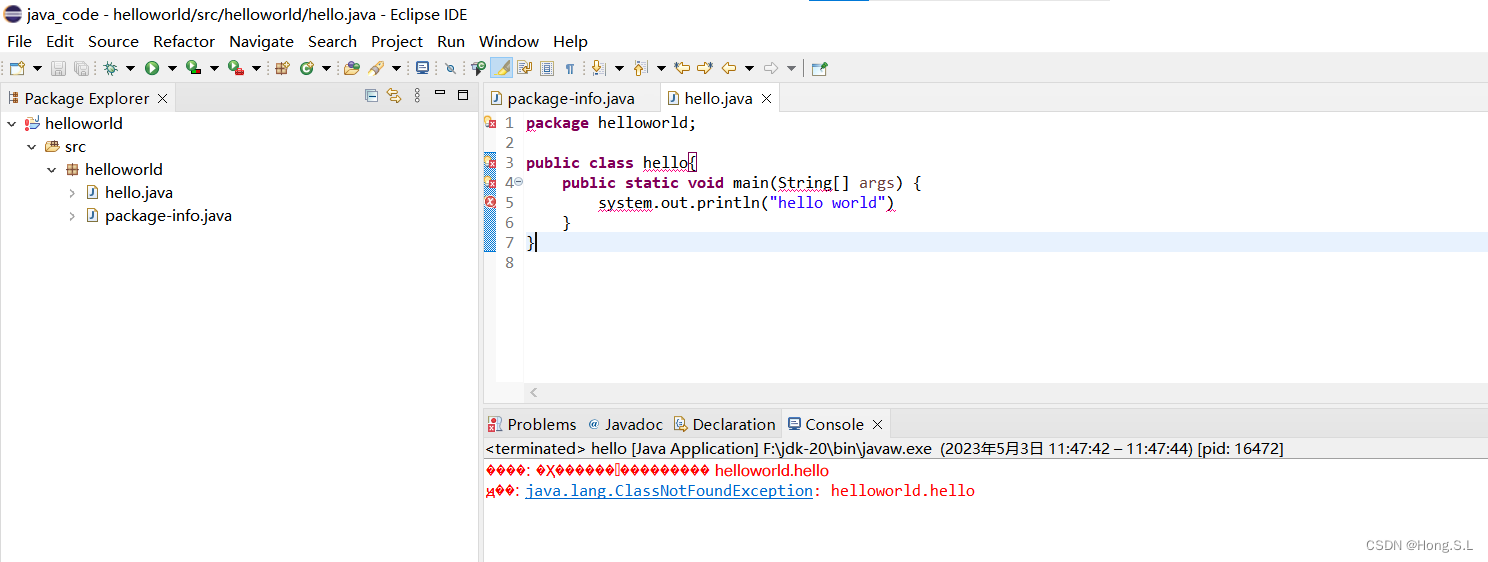Open Package Explorer View Menu dots
The width and height of the screenshot is (1488, 562).
(418, 96)
